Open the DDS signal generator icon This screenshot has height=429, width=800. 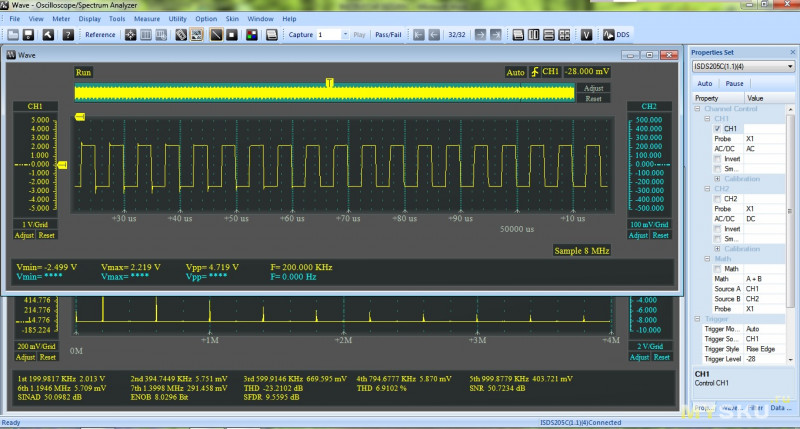coord(616,35)
